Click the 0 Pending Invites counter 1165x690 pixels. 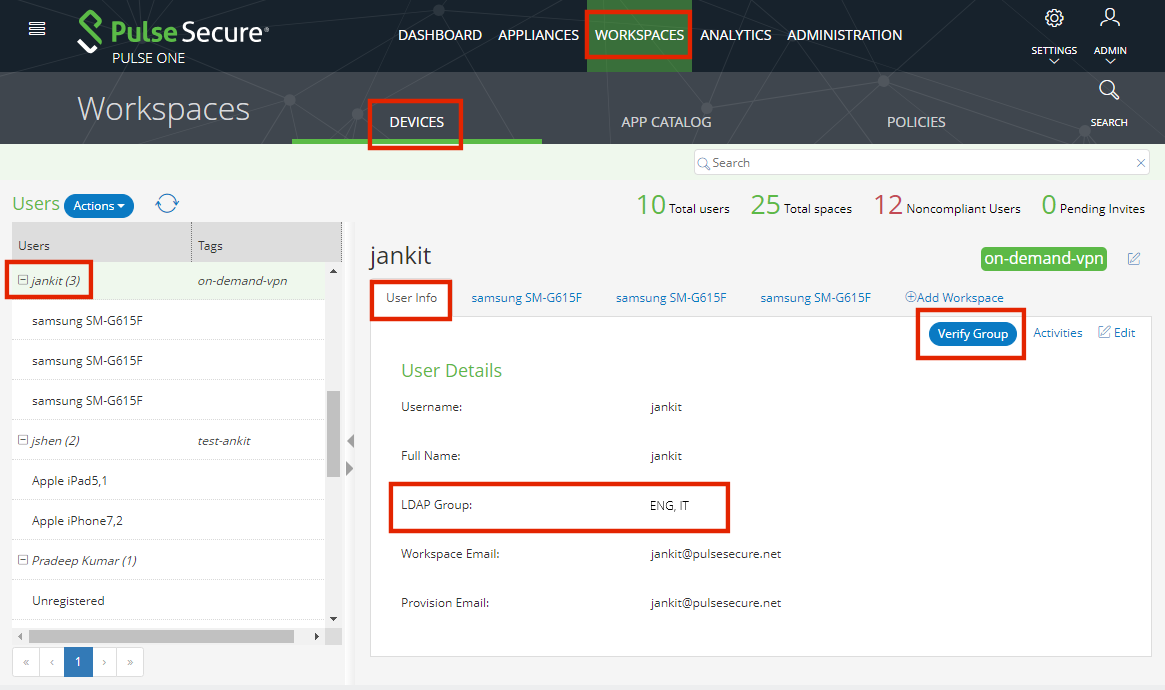pyautogui.click(x=1093, y=205)
